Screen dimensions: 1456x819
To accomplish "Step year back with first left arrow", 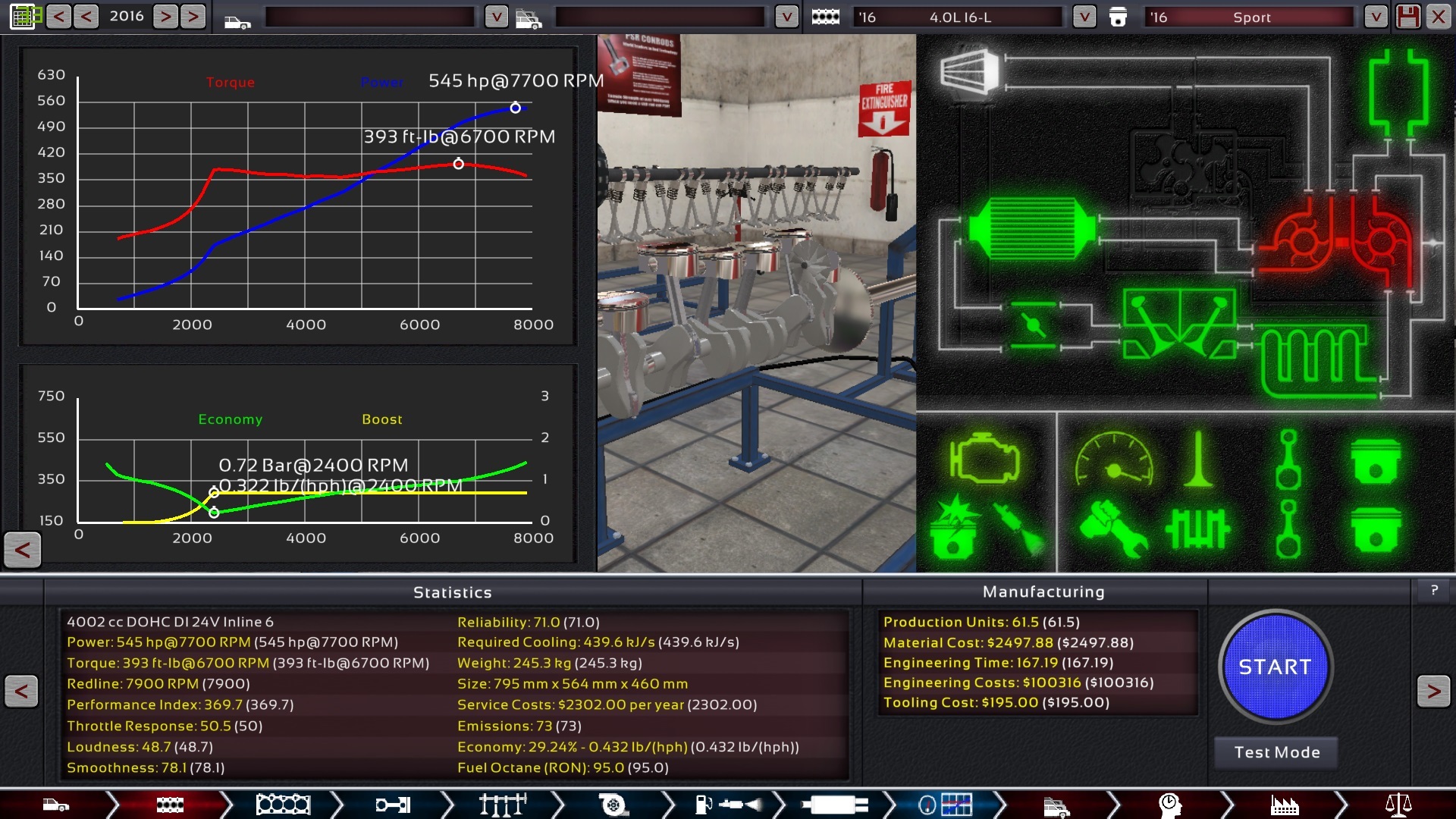I will 58,16.
